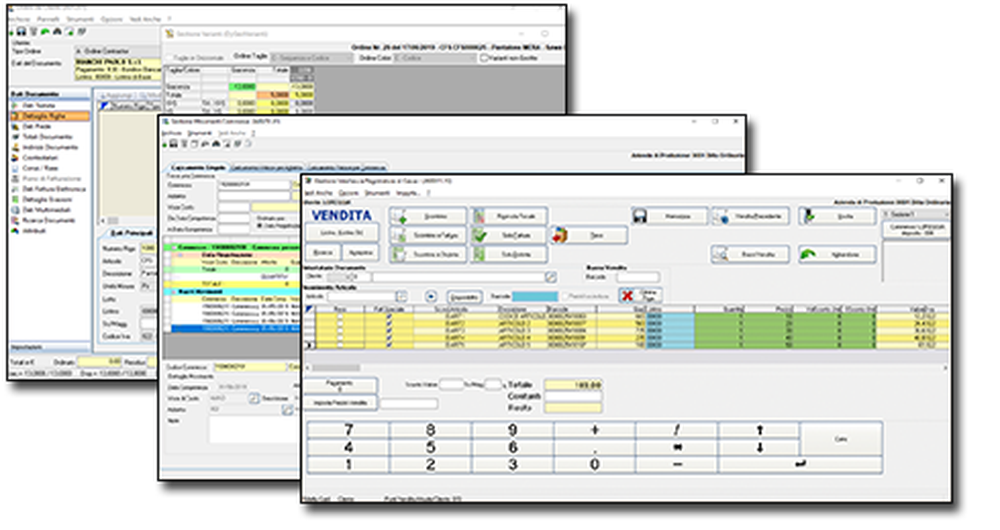This screenshot has width=1000, height=530.
Task: Click the round blue circle button beside Articolo field
Action: click(431, 297)
